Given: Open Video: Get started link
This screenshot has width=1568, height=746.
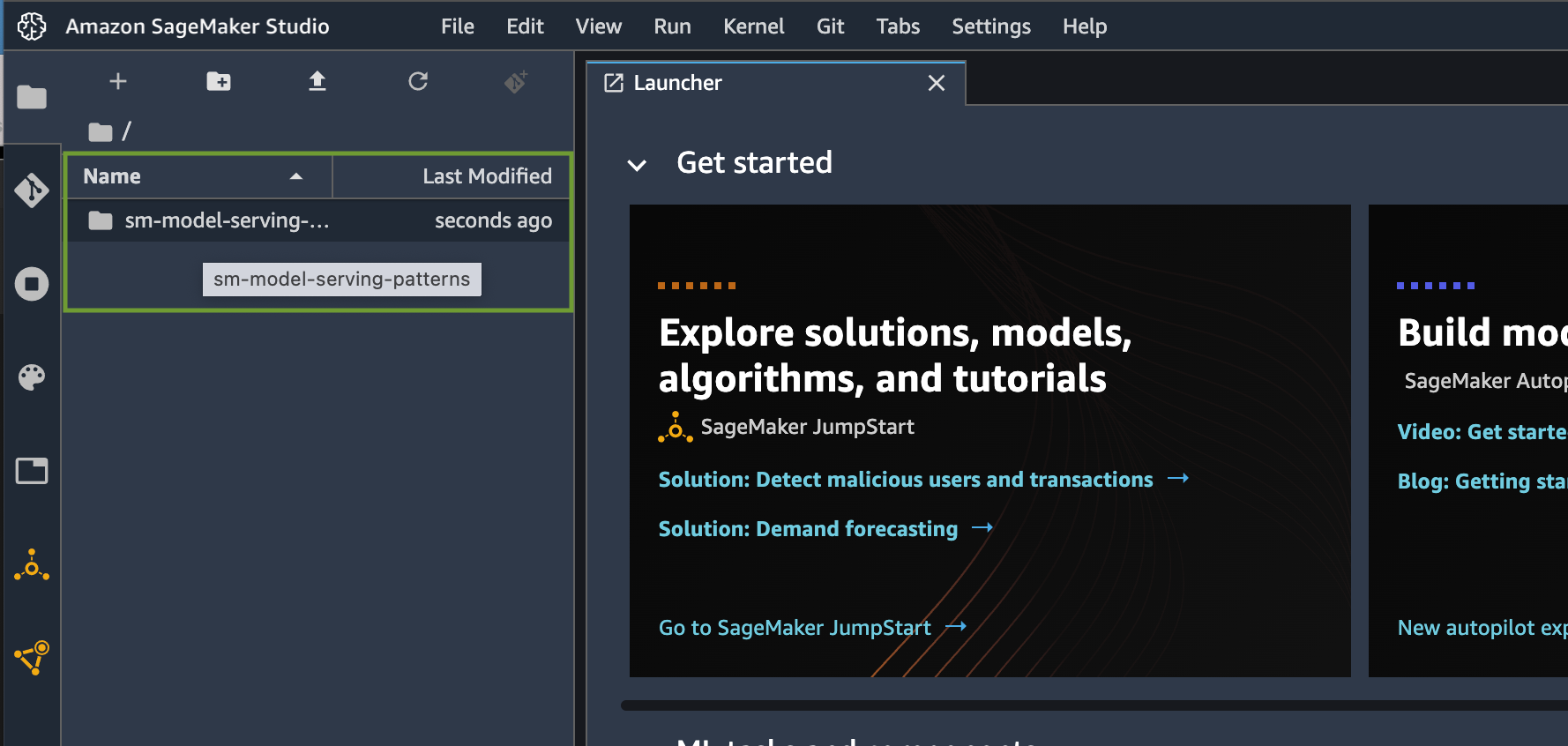Looking at the screenshot, I should pos(1482,432).
